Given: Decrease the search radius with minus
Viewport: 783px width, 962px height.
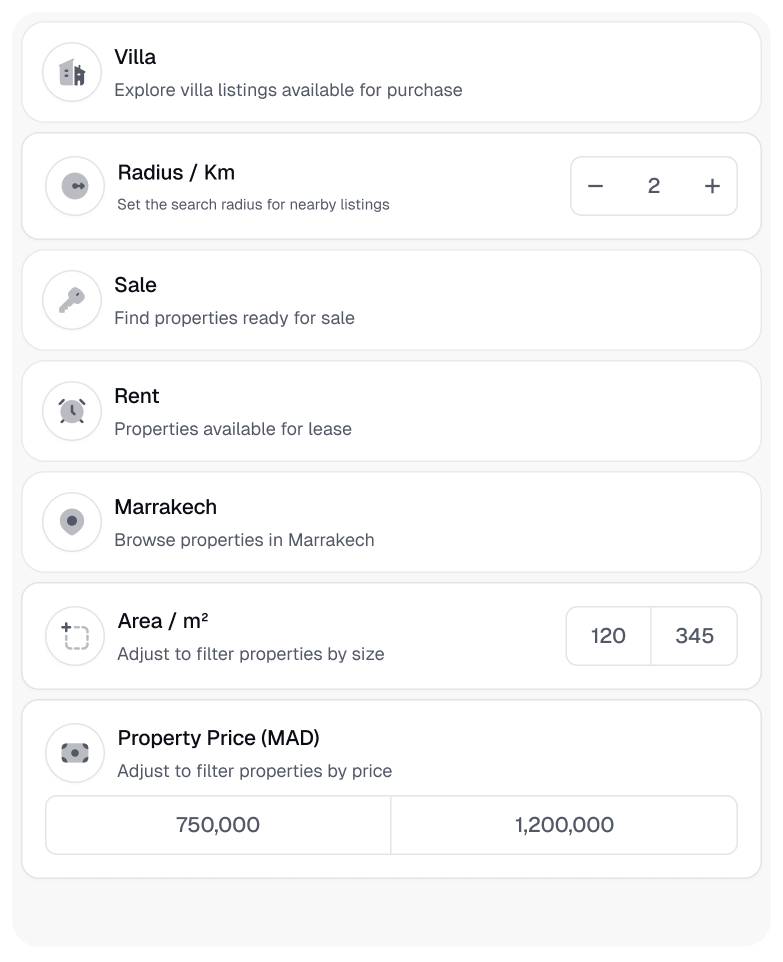Looking at the screenshot, I should pos(596,186).
